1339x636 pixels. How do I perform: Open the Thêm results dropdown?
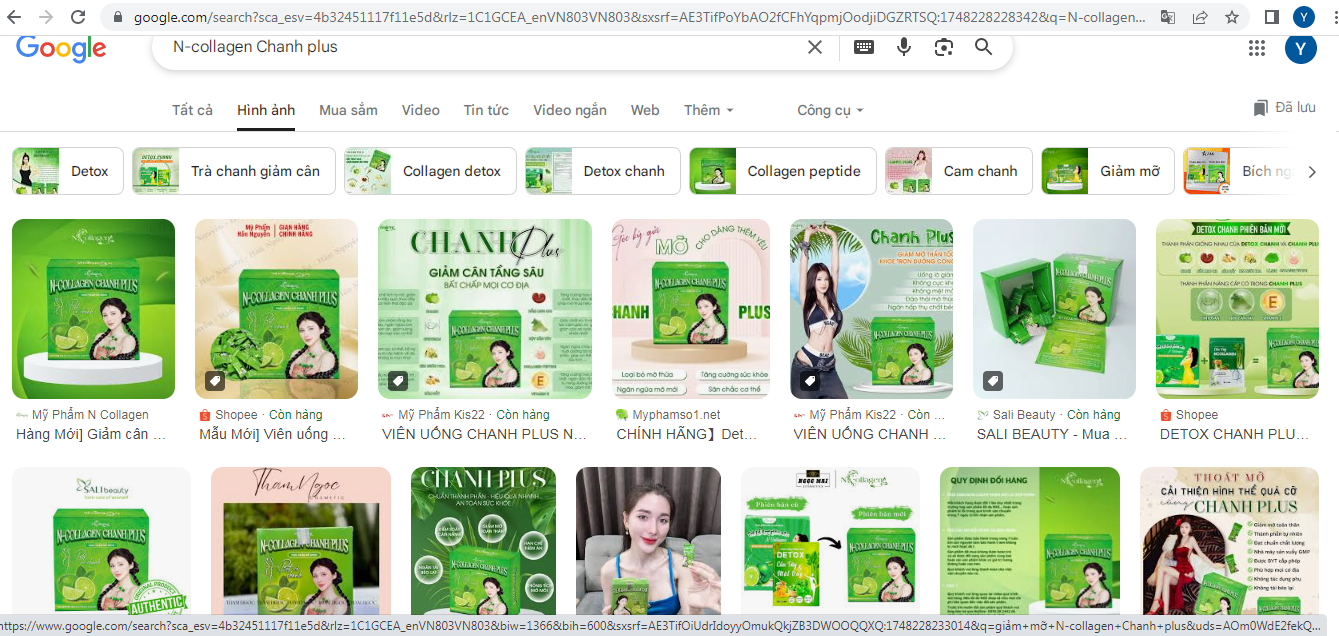point(708,110)
